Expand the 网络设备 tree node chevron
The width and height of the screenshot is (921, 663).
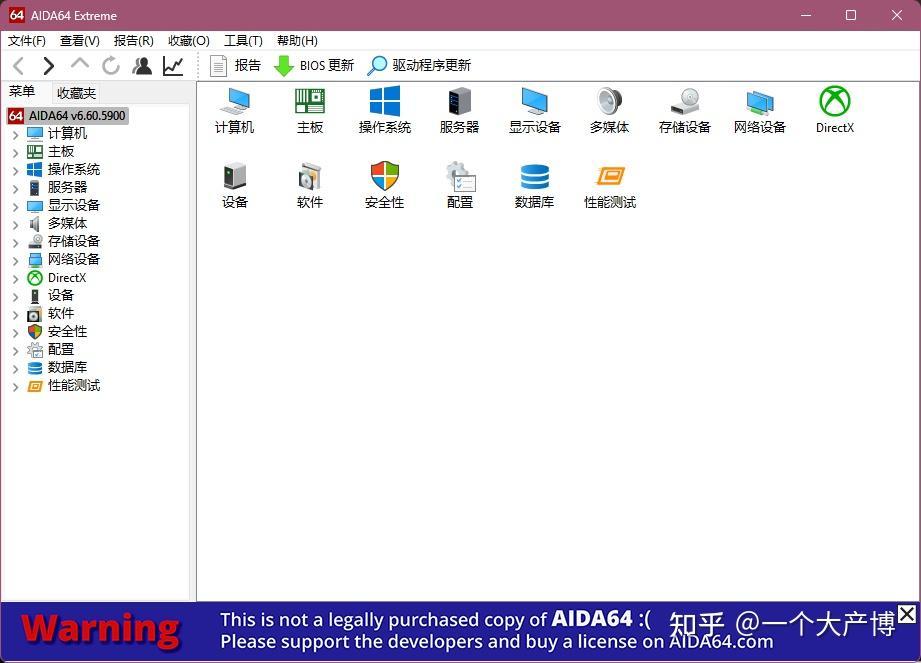[16, 261]
